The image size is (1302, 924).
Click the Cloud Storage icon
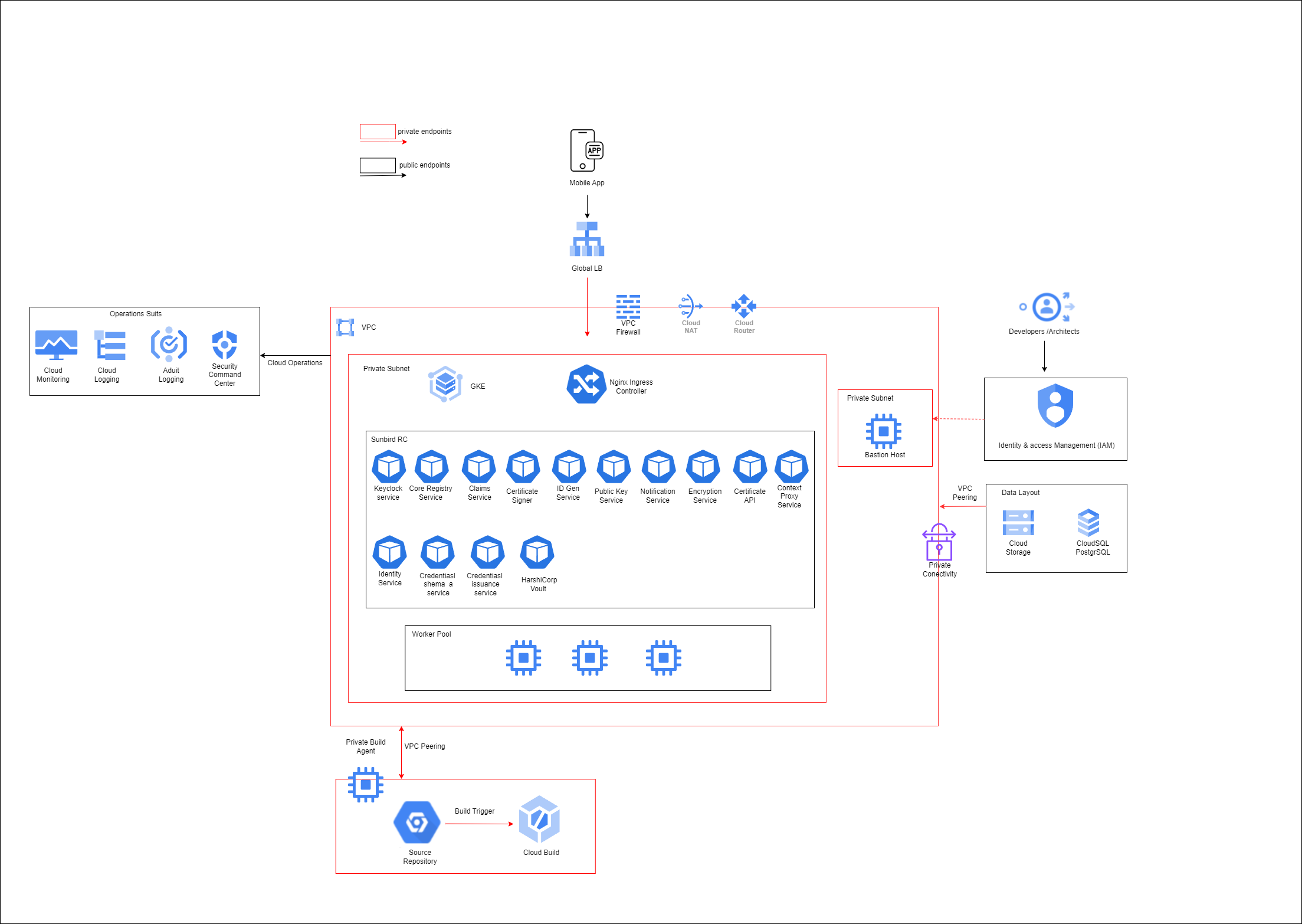click(x=1018, y=523)
